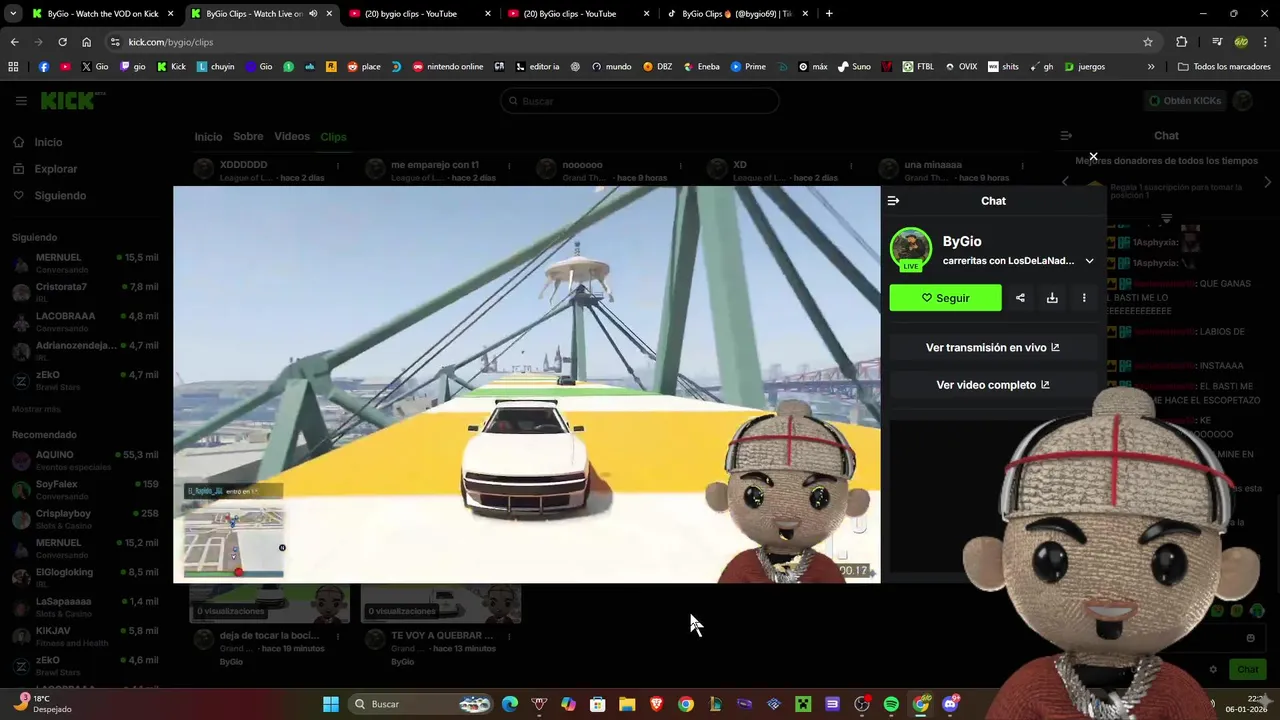Viewport: 1280px width, 720px height.
Task: Open 'Todos los marcadores' folder
Action: pos(1224,67)
